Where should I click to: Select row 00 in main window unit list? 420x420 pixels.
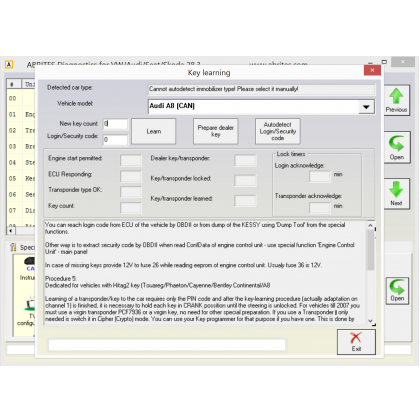click(21, 98)
